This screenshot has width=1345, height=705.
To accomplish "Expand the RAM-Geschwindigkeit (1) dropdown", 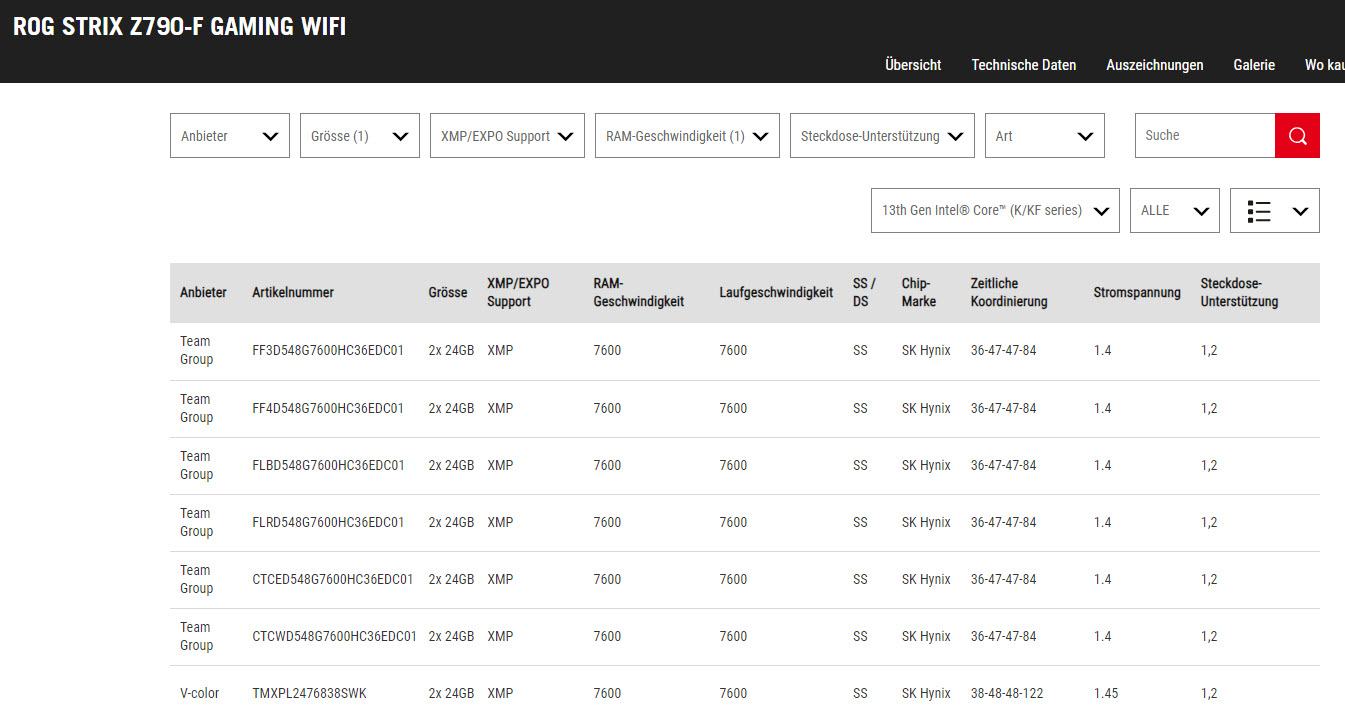I will tap(687, 136).
